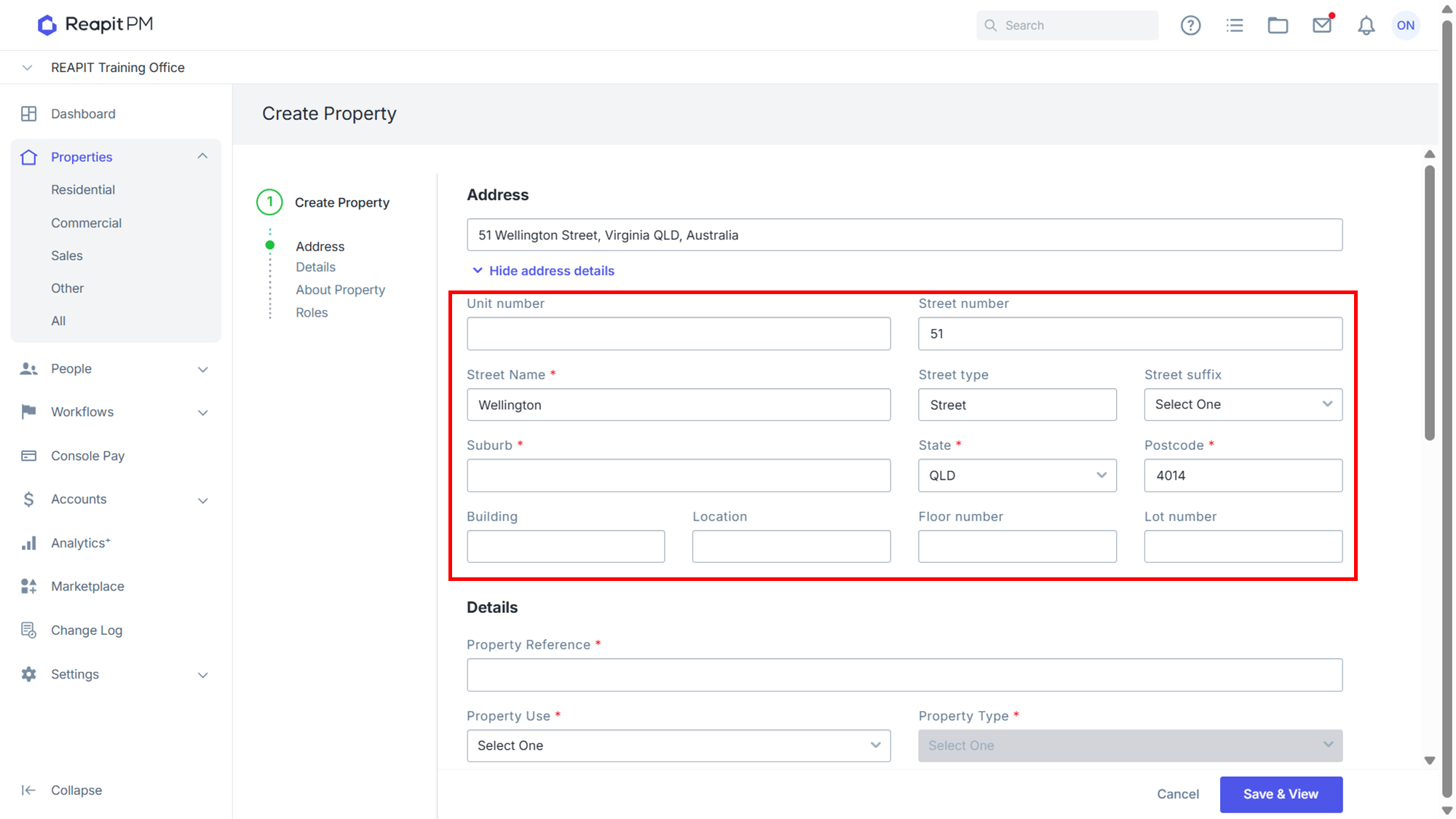Go to Residential properties

[x=83, y=190]
